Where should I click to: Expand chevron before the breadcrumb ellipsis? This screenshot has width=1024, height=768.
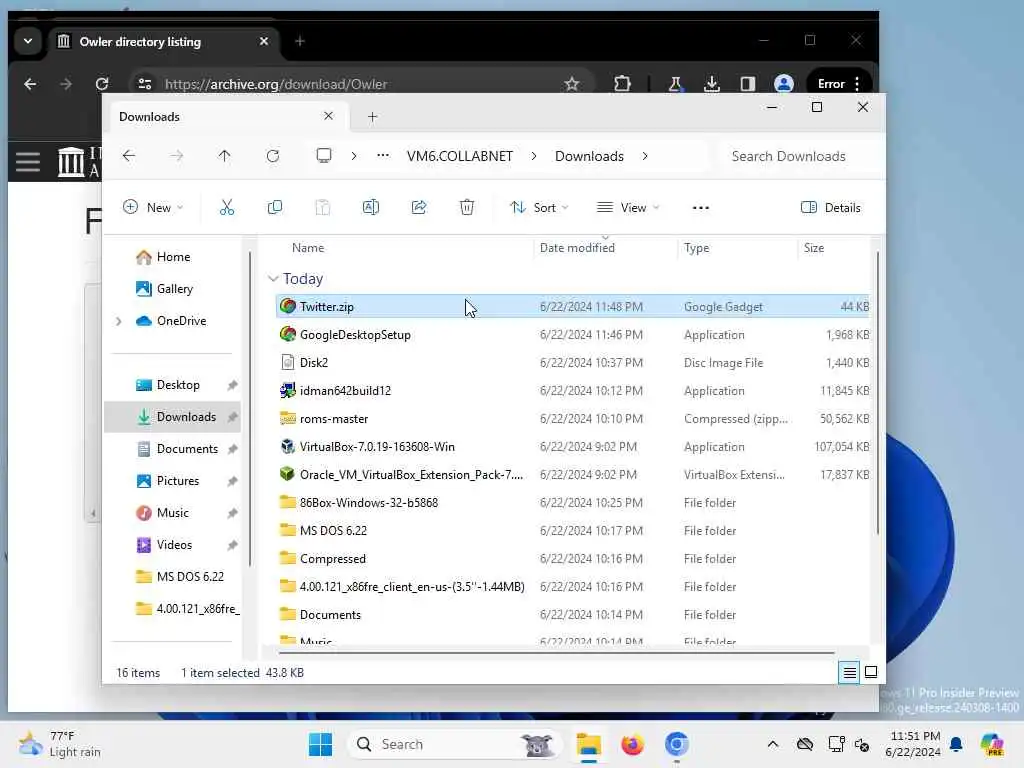(354, 156)
